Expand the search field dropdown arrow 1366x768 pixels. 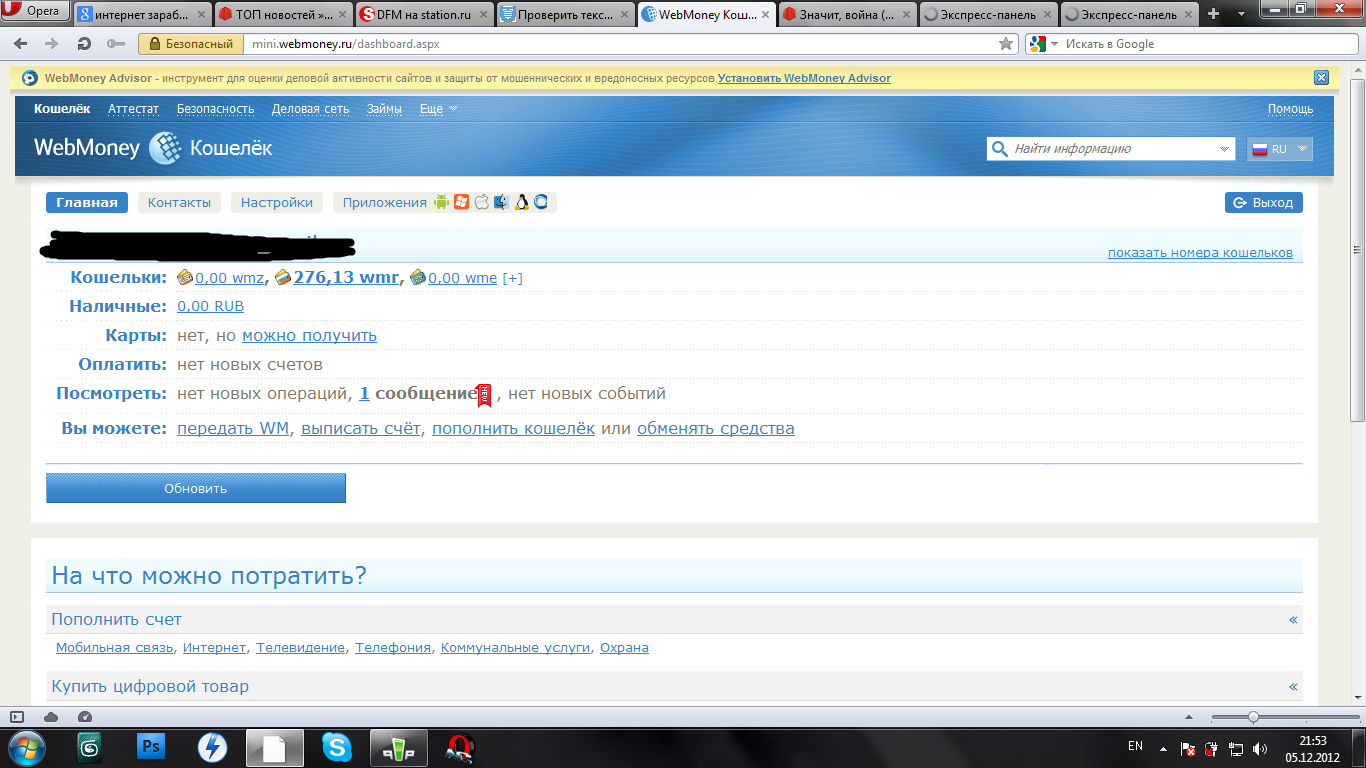pyautogui.click(x=1226, y=149)
